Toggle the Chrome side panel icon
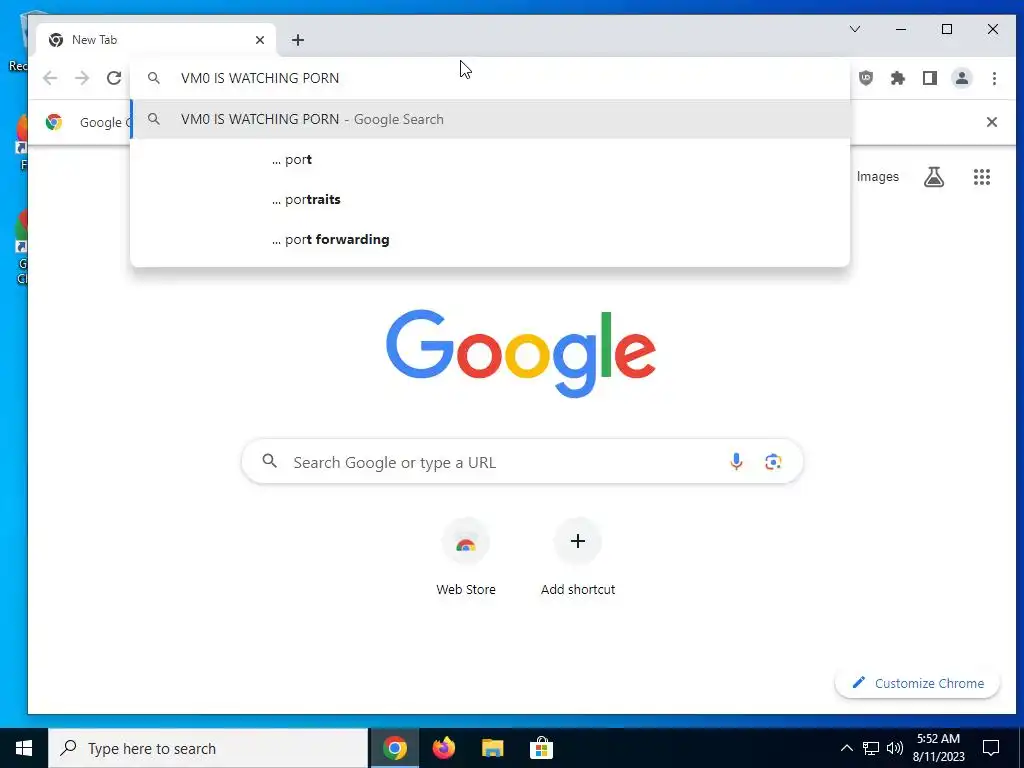 (930, 78)
